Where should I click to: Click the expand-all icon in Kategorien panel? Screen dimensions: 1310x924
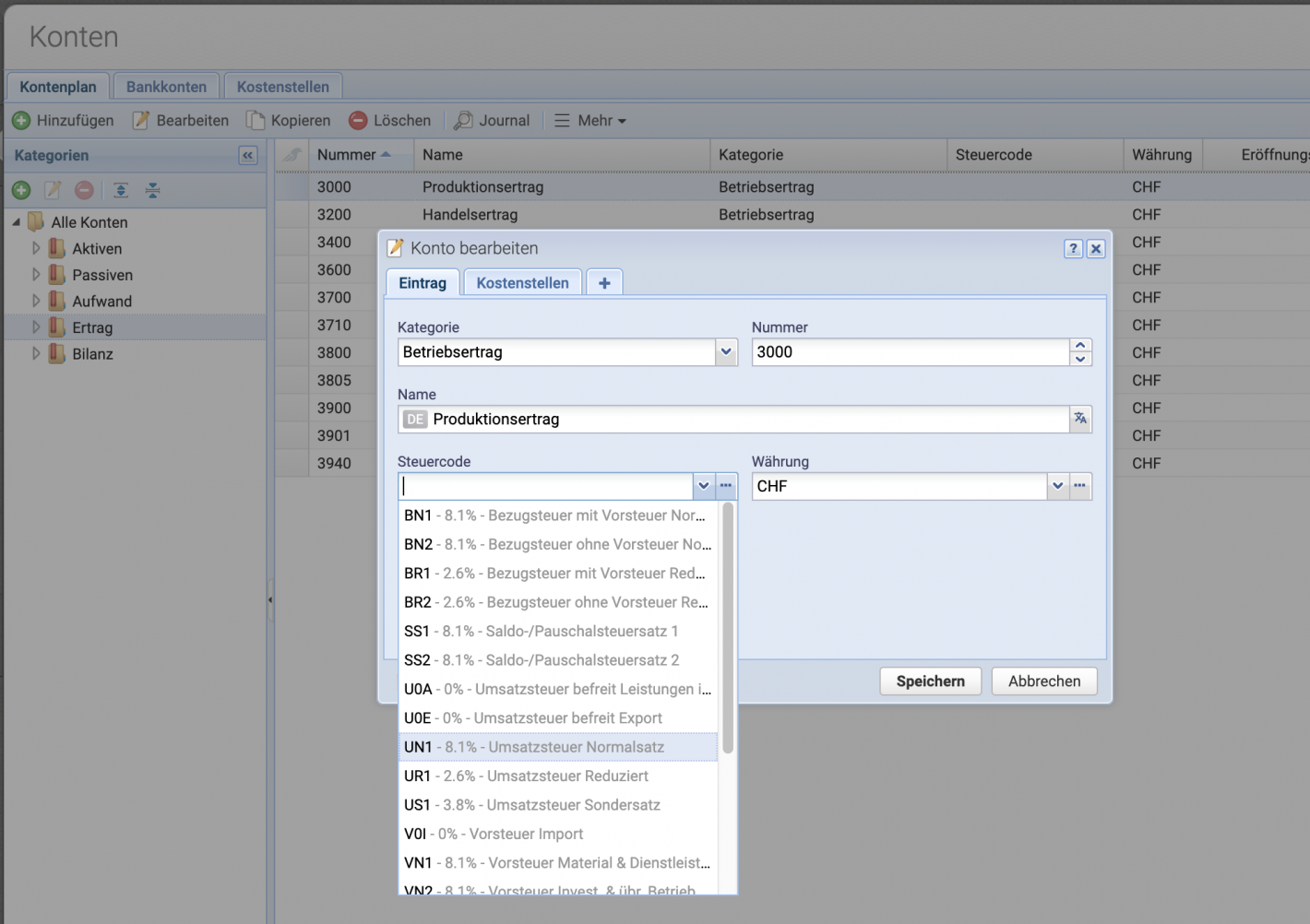[120, 190]
